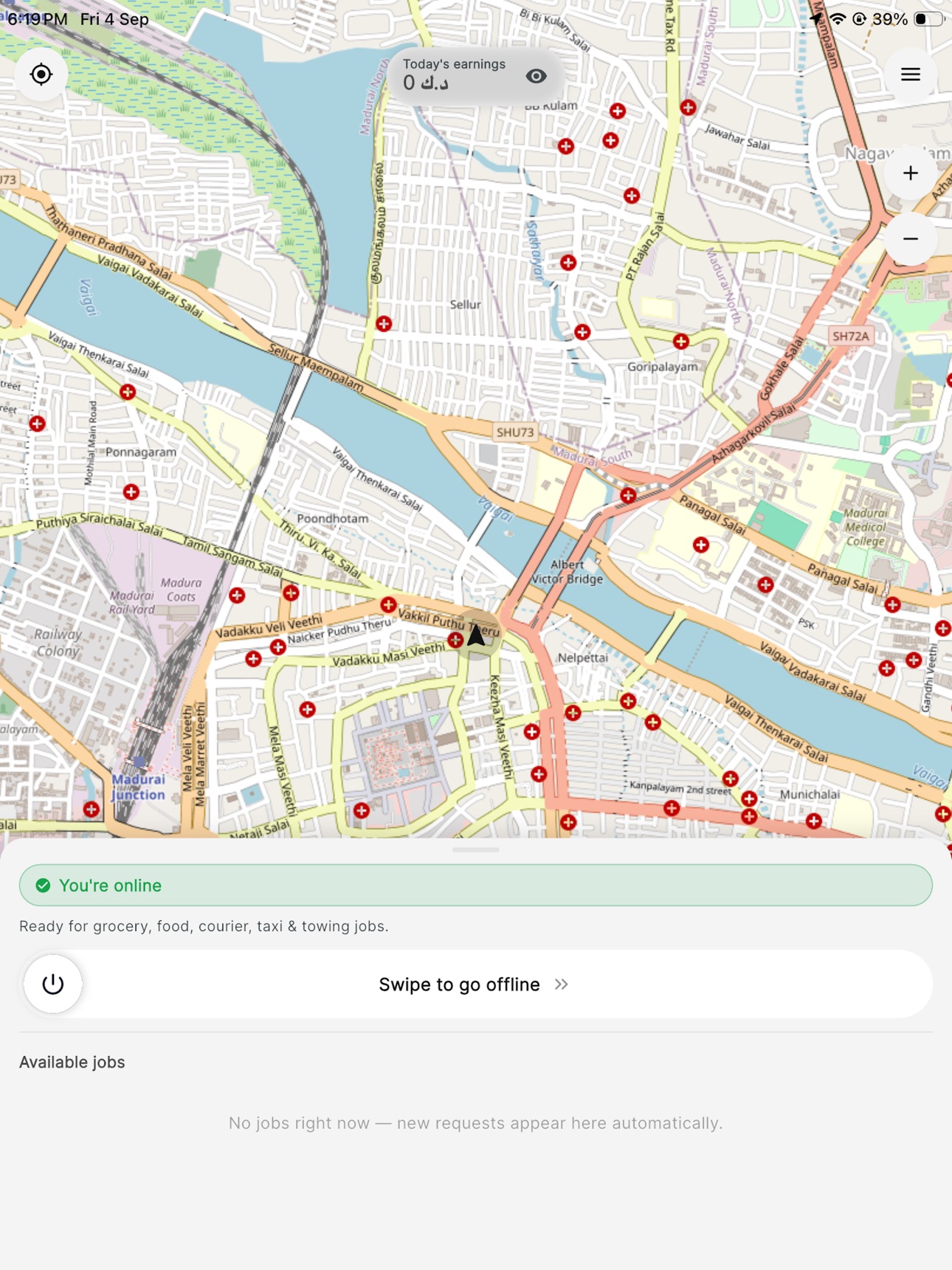952x1270 pixels.
Task: Click the "SH72A" road shield
Action: coord(851,337)
